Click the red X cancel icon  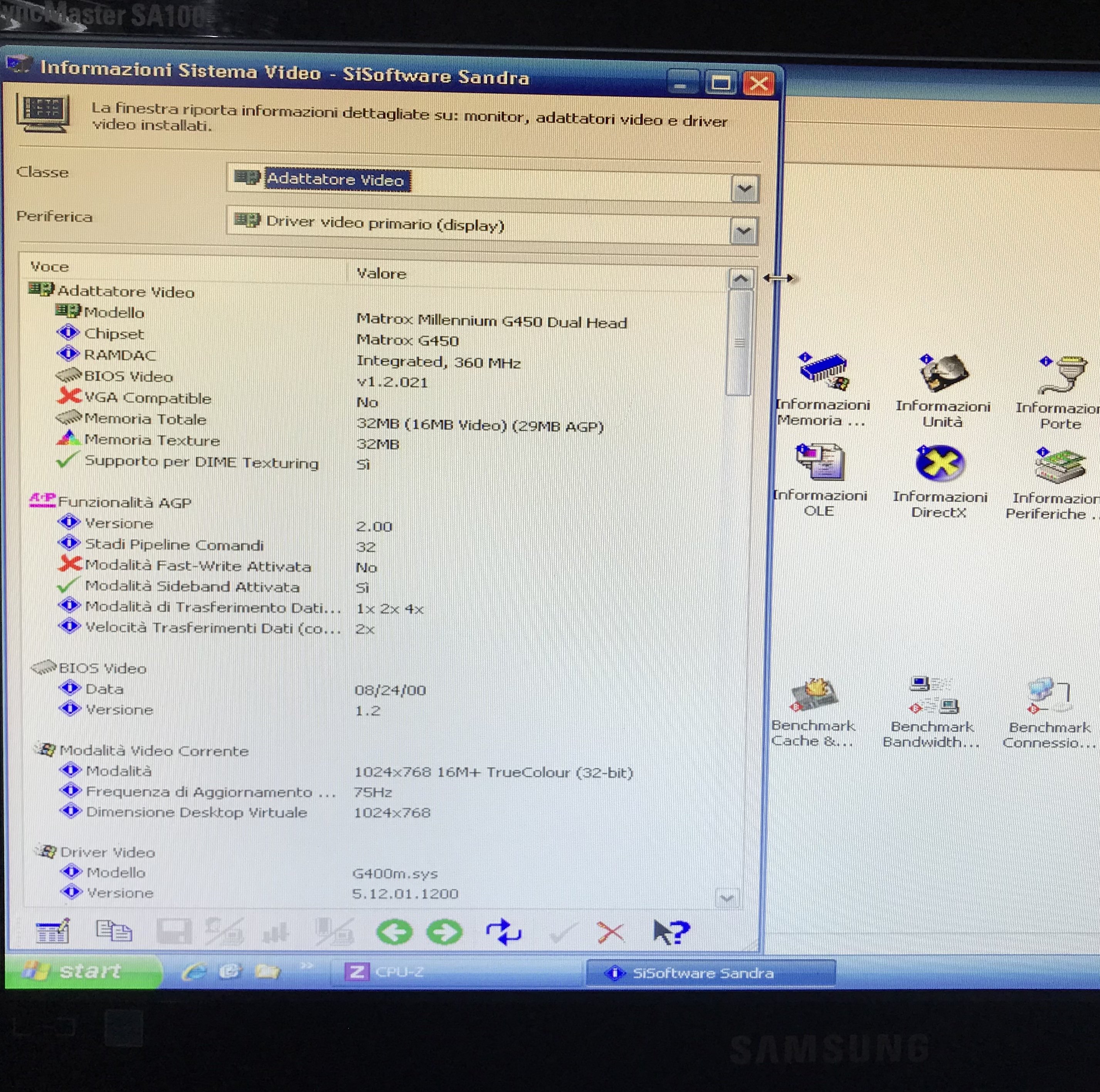click(611, 932)
